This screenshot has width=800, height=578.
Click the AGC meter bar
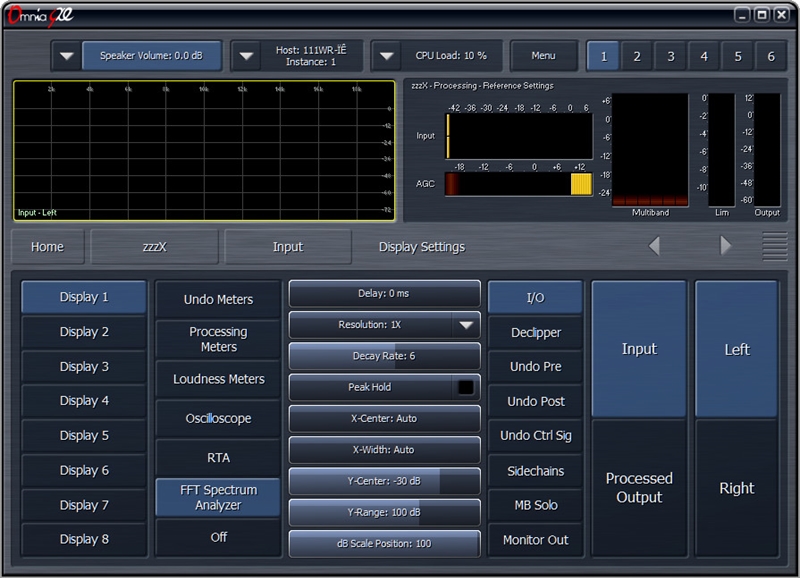coord(518,184)
